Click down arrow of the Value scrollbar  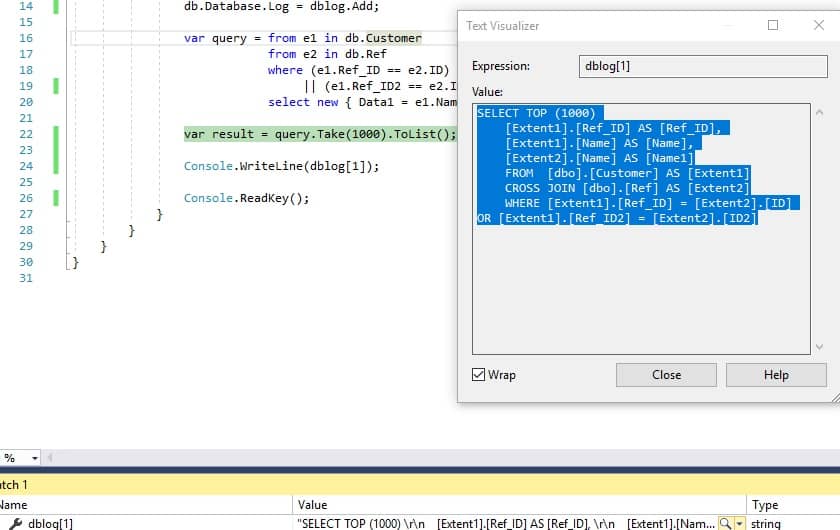coord(819,347)
